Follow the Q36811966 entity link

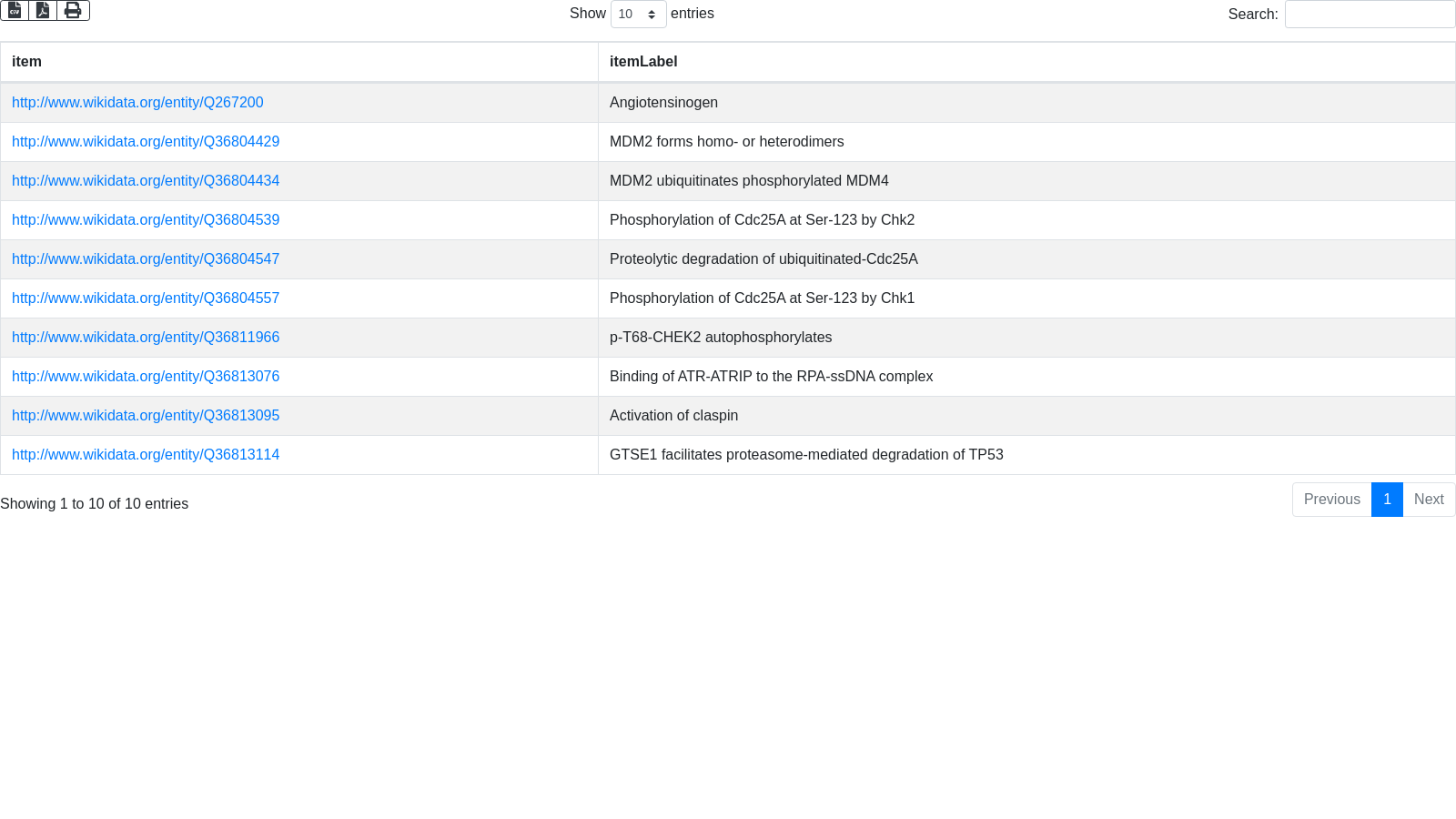point(146,338)
